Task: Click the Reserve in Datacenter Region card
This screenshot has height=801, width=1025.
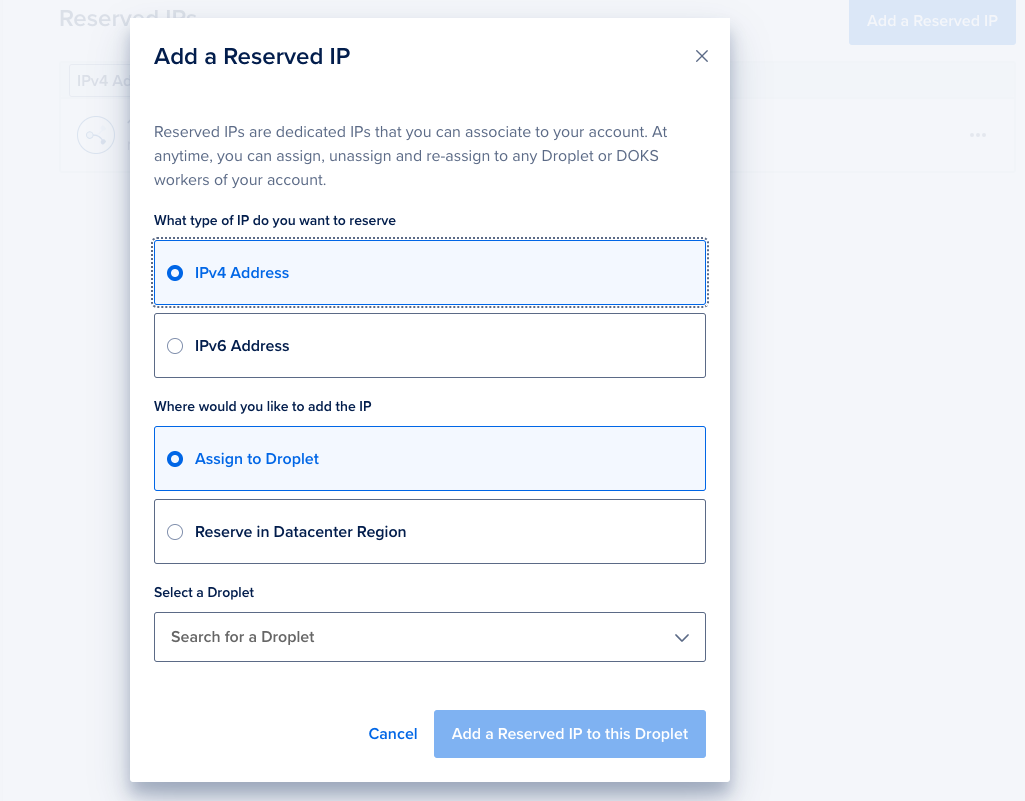Action: click(430, 531)
